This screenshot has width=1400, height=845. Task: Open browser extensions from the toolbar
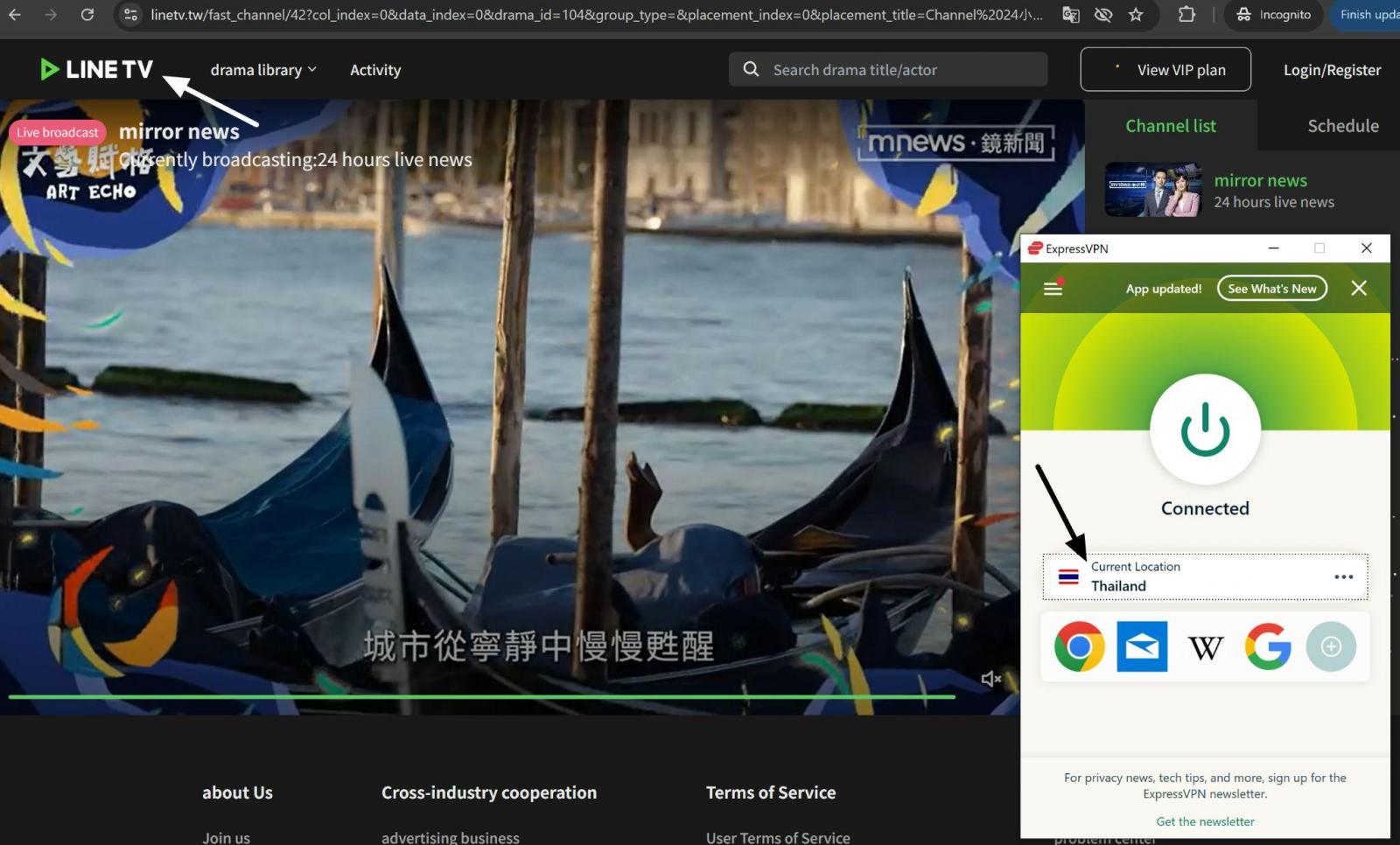[1186, 15]
